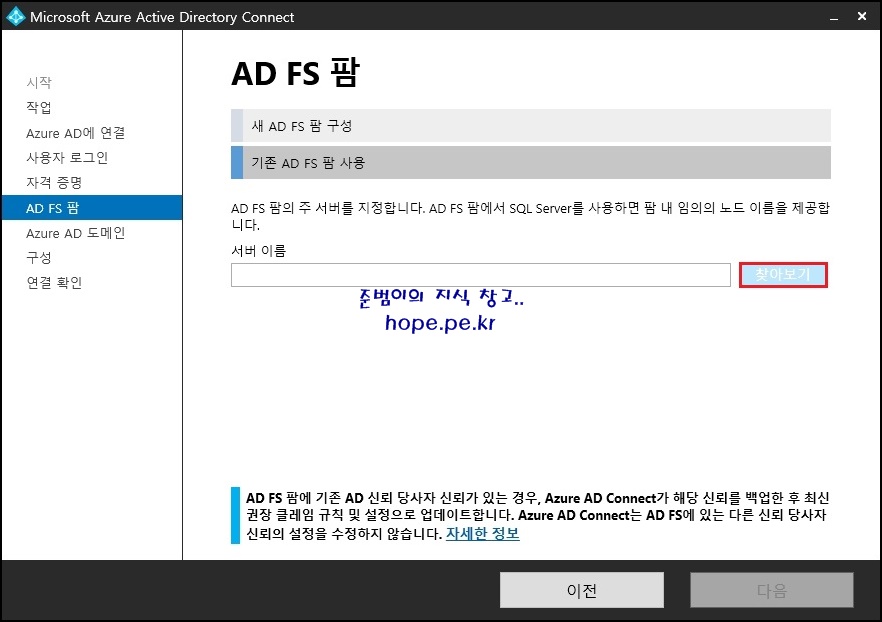Click the Microsoft Azure Active Directory Connect title
882x622 pixels.
pos(162,17)
